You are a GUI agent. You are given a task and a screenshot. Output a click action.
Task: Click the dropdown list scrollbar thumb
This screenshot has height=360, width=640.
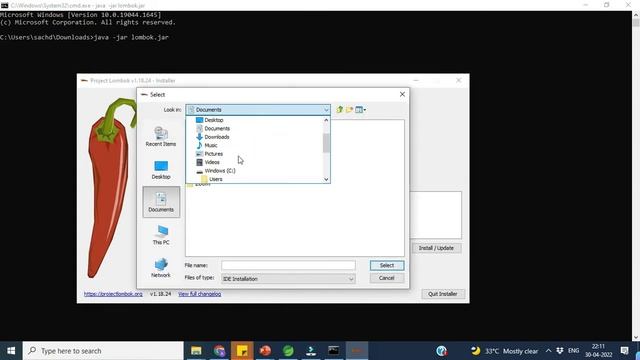tap(326, 143)
